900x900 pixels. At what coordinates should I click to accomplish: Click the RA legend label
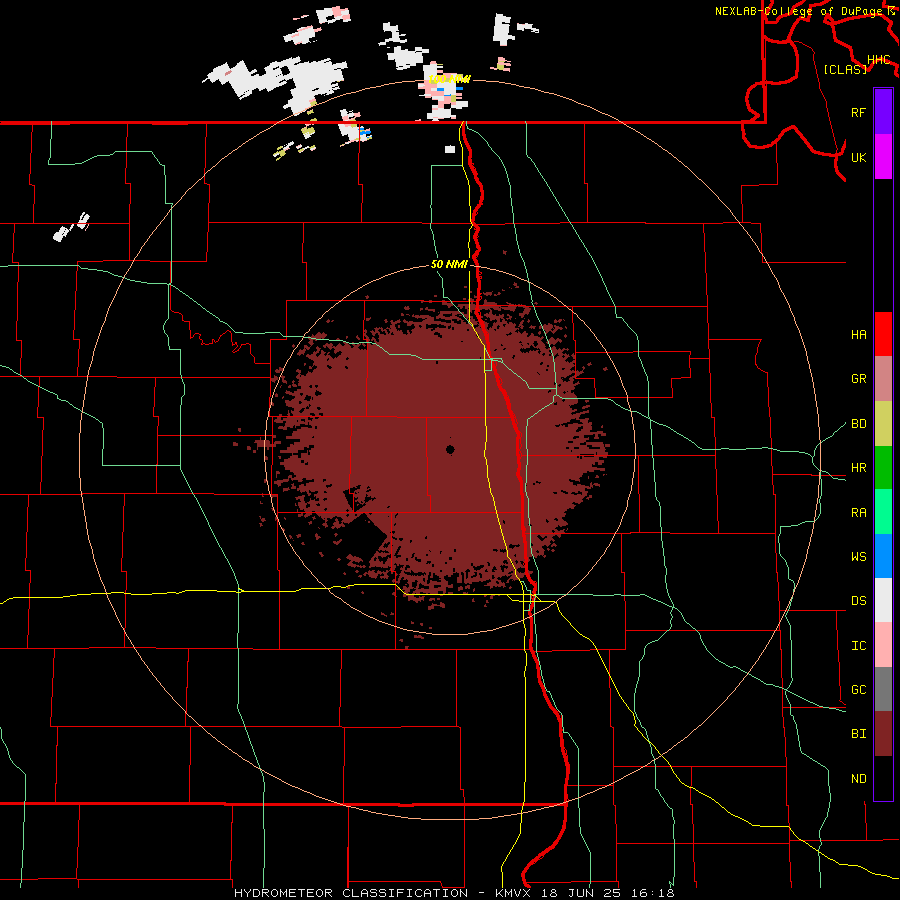[x=858, y=513]
